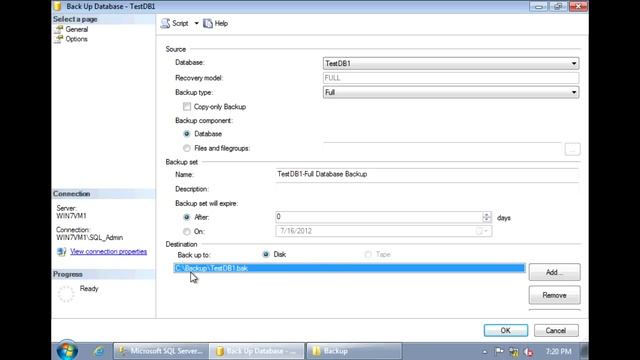
Task: Switch to Back Up Database taskbar item
Action: pyautogui.click(x=257, y=351)
